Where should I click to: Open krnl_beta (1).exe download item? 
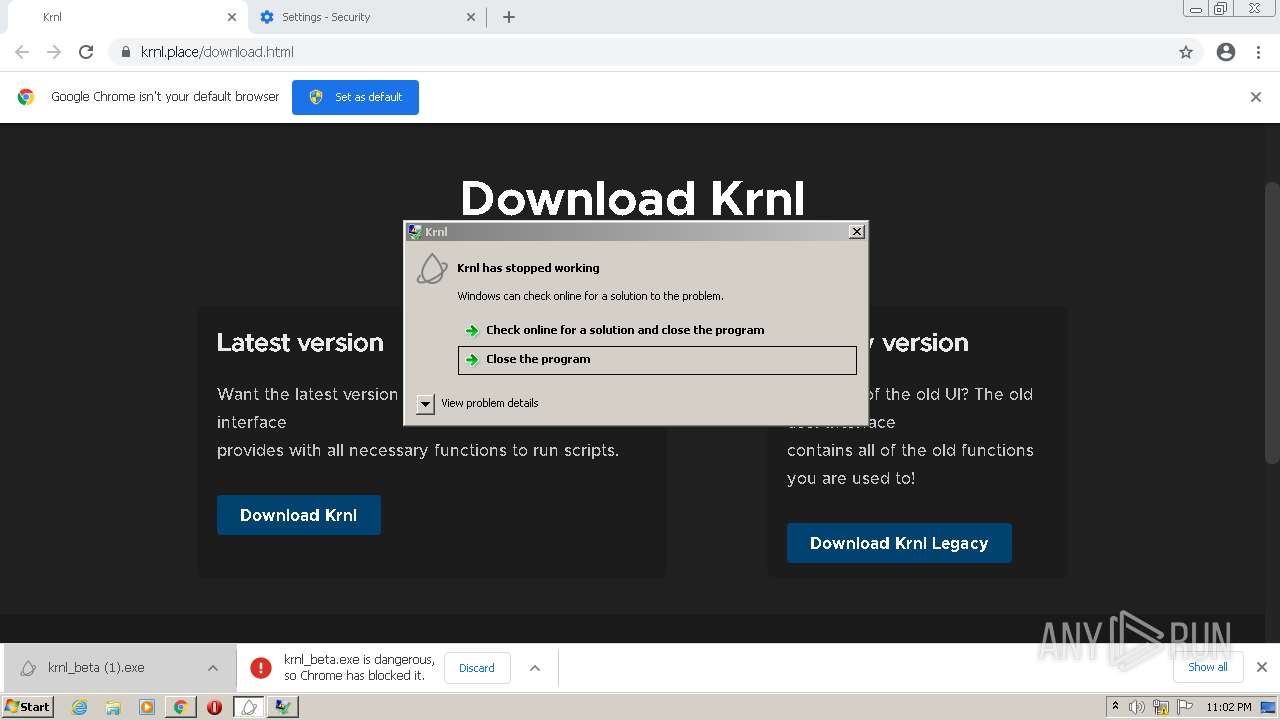coord(96,668)
